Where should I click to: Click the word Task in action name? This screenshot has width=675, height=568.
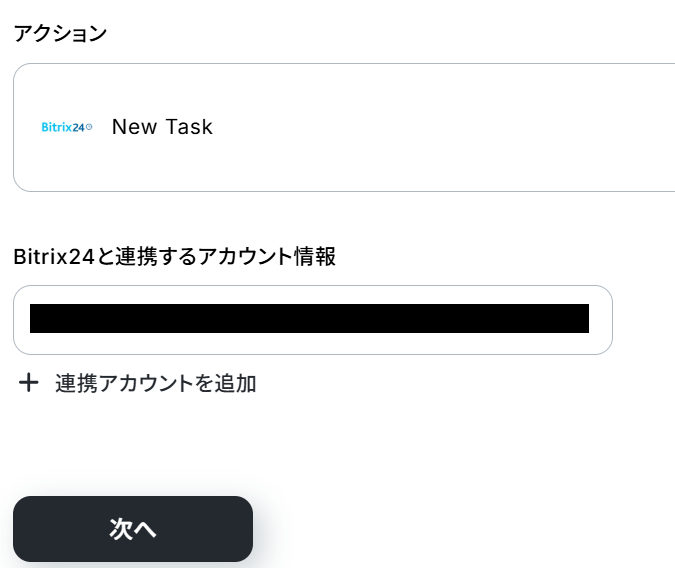click(189, 127)
